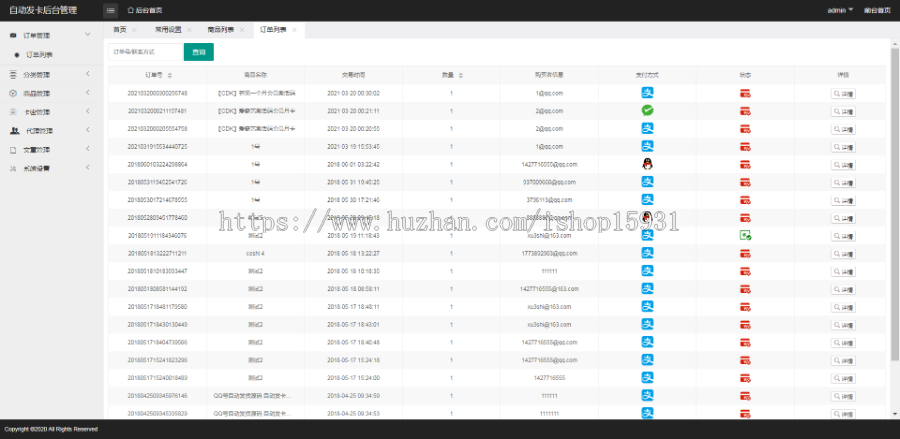The image size is (900, 439).
Task: Click red status icon in the 2021-03-20 00:30:02 row
Action: click(x=746, y=94)
